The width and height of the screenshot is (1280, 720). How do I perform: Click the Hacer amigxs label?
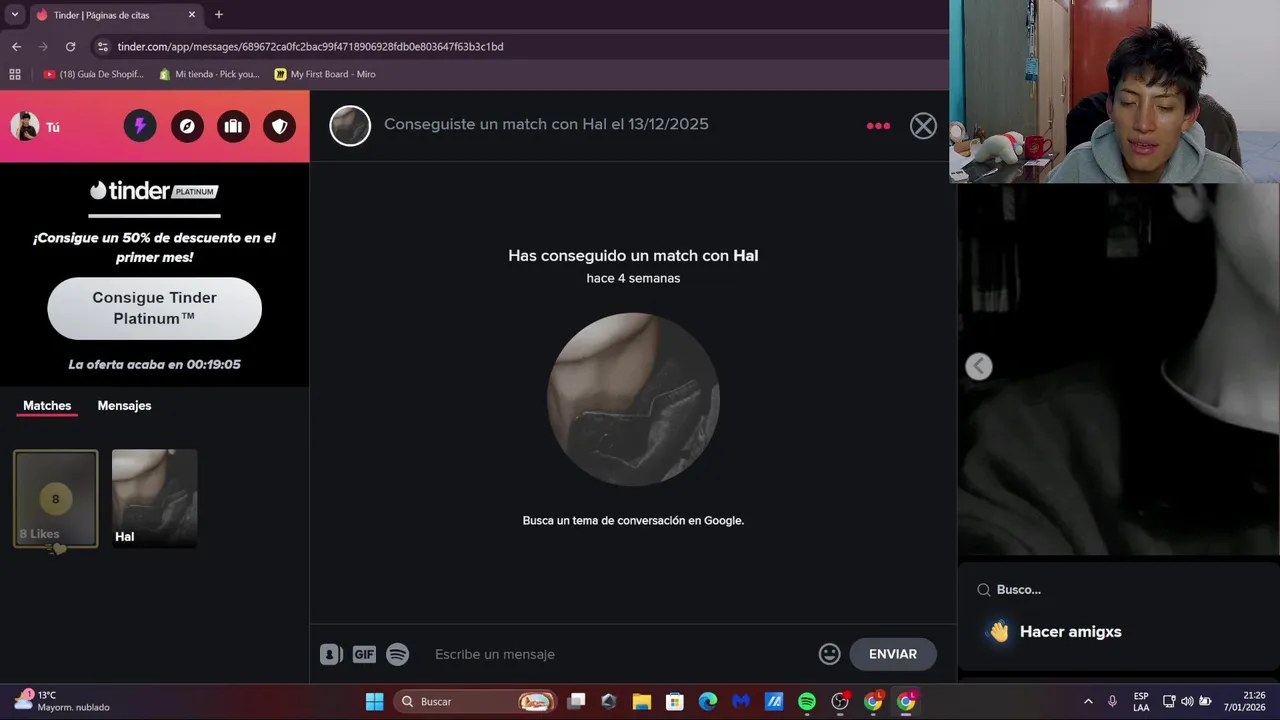coord(1070,632)
